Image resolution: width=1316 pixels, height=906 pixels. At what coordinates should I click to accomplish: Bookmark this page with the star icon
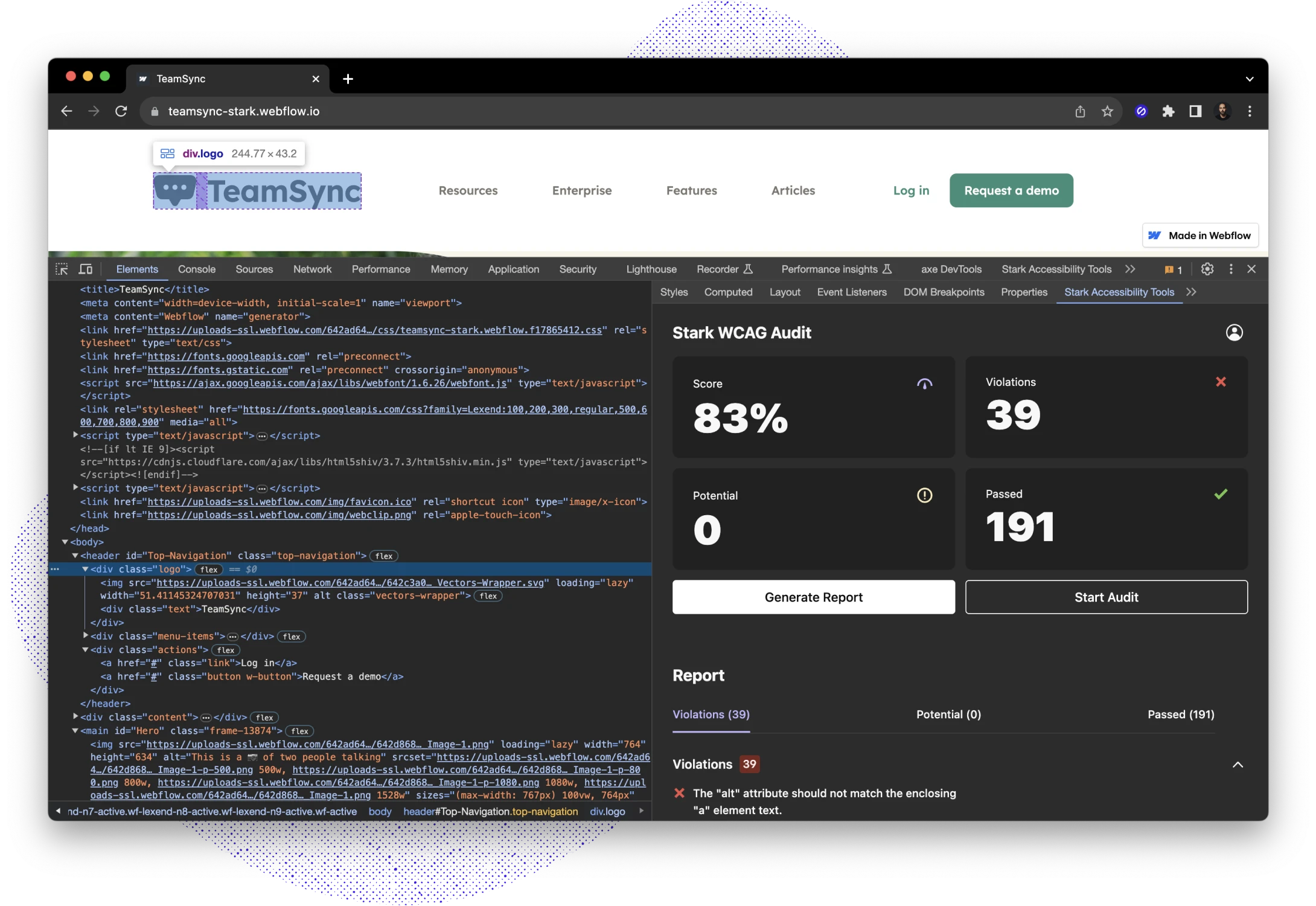click(1107, 111)
